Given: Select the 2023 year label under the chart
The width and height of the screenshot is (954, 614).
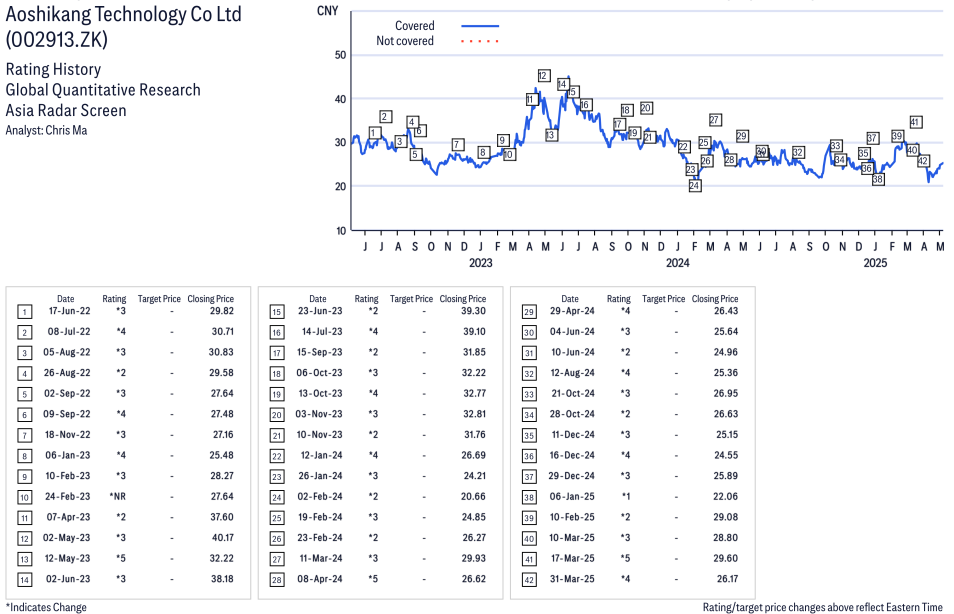Looking at the screenshot, I should 480,262.
